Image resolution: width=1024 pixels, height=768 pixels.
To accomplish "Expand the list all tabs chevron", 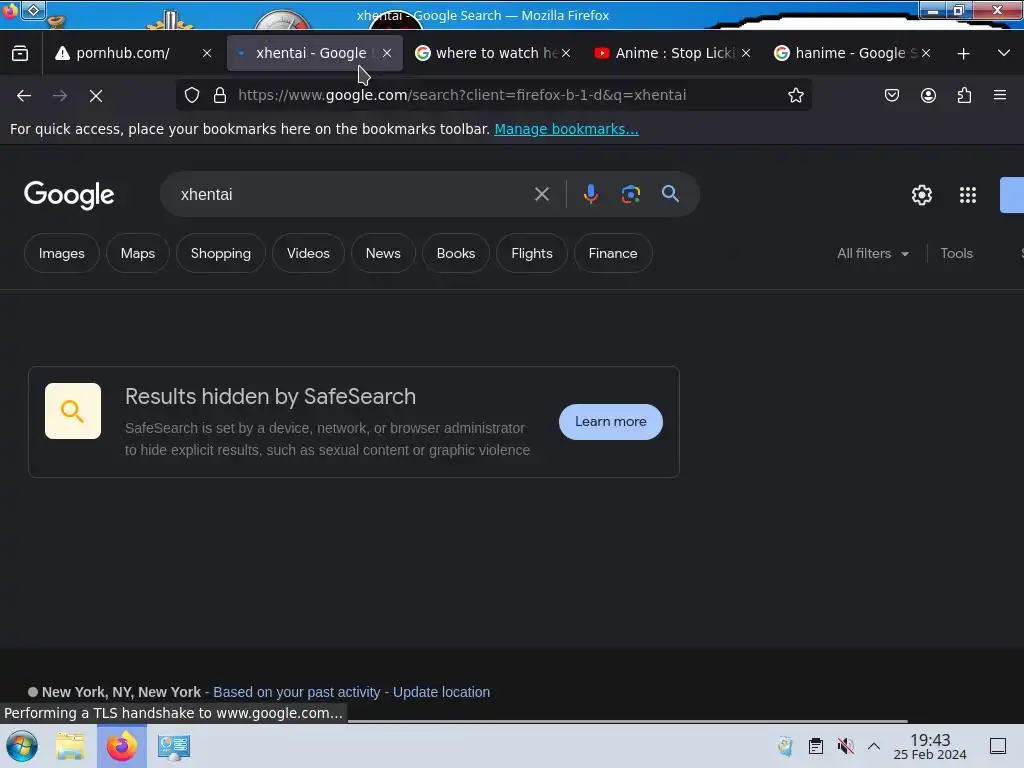I will click(x=1004, y=53).
